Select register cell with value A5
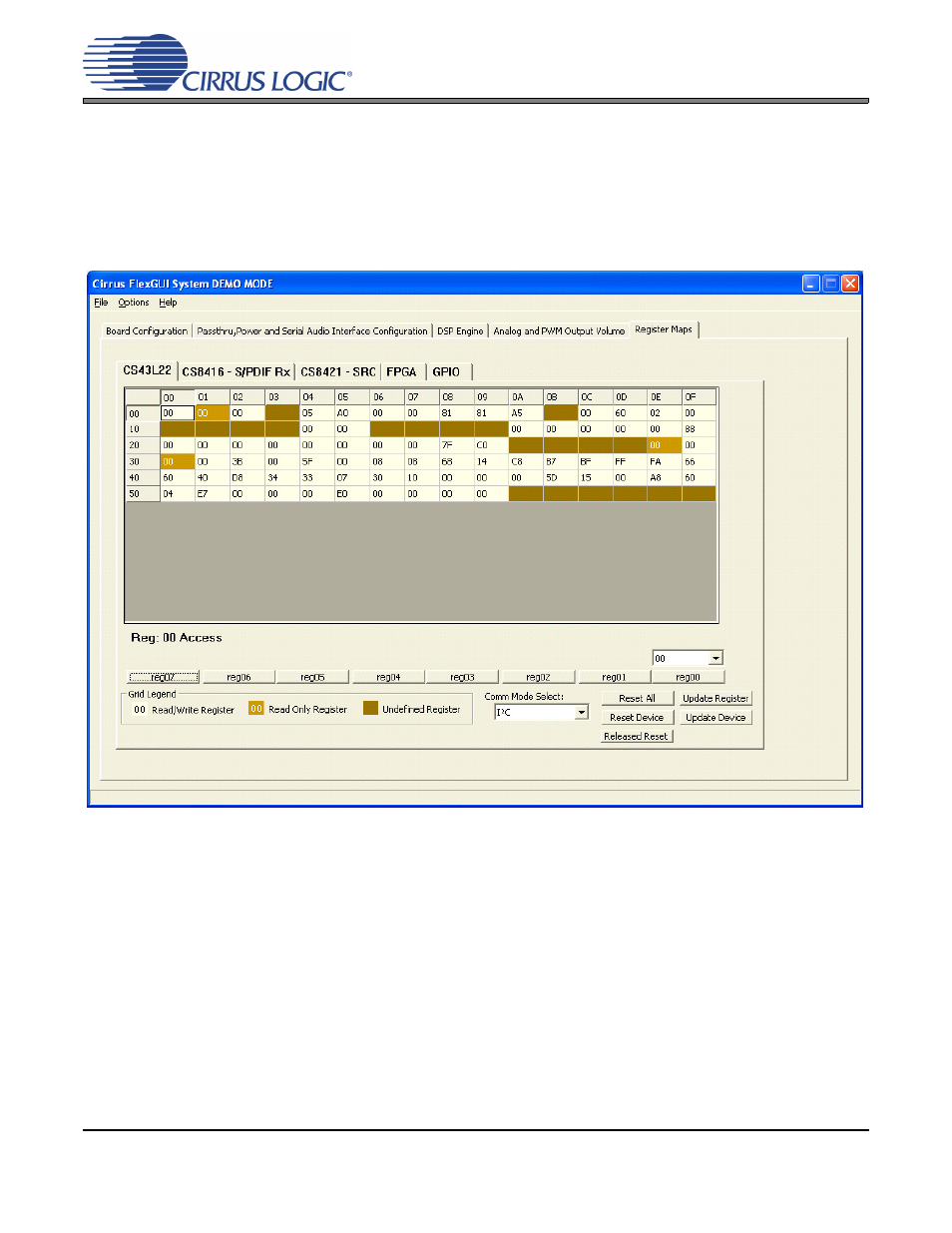The image size is (952, 1233). click(526, 412)
